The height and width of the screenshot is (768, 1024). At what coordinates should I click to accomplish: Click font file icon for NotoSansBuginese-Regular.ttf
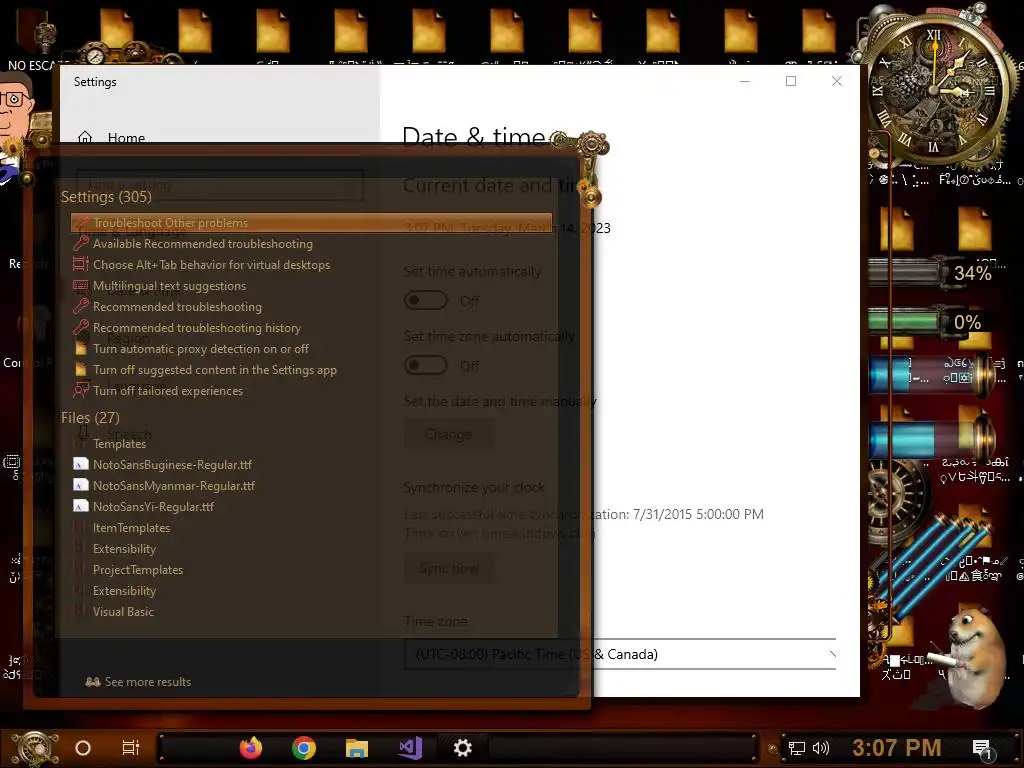81,464
